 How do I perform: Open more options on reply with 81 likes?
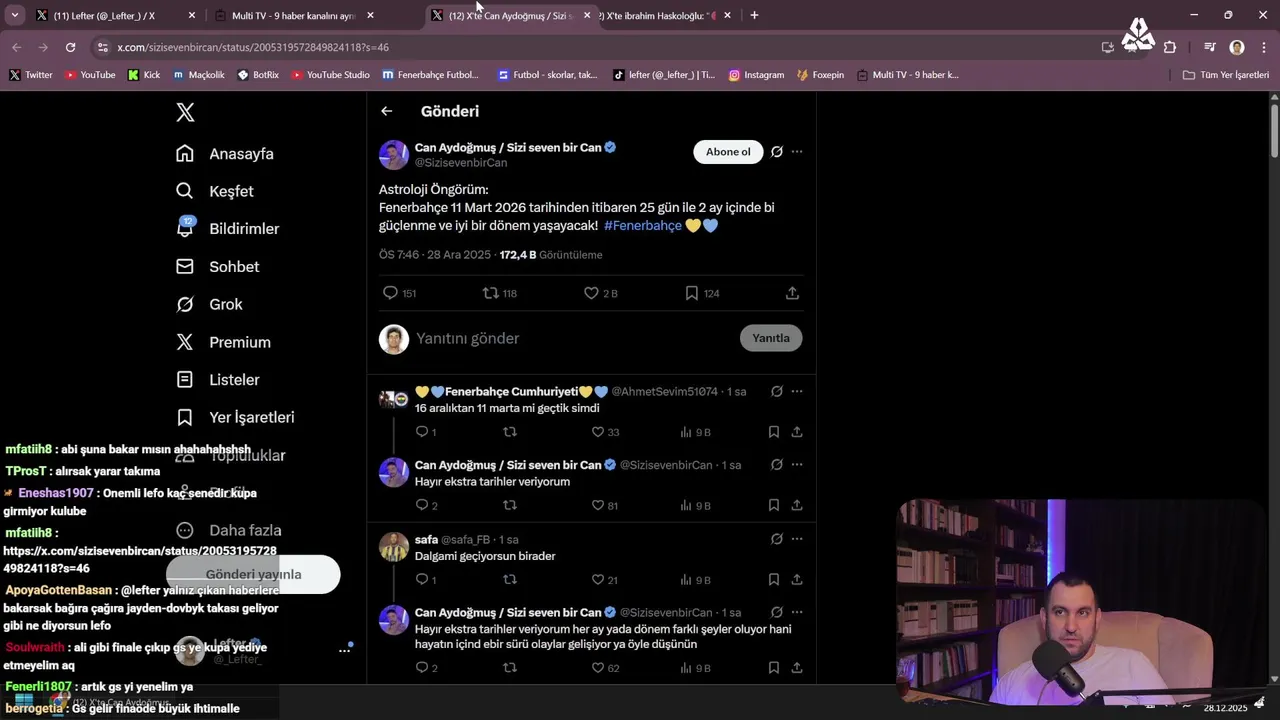[x=797, y=465]
